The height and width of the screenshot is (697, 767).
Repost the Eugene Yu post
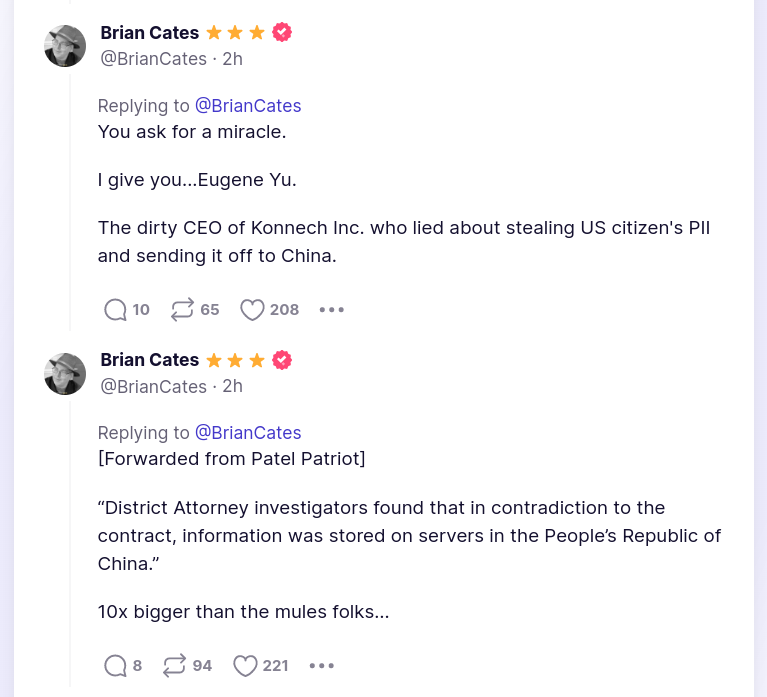pyautogui.click(x=182, y=310)
